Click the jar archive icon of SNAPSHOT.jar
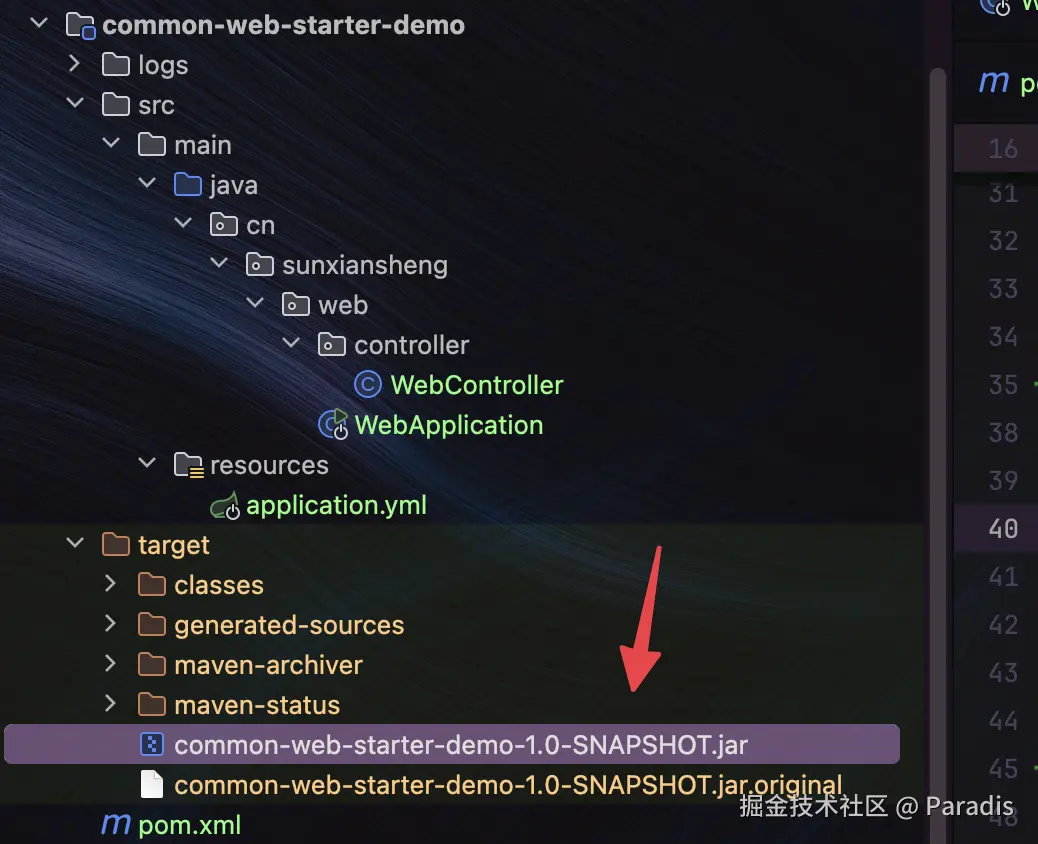Screen dimensions: 1038x844 click(x=152, y=745)
